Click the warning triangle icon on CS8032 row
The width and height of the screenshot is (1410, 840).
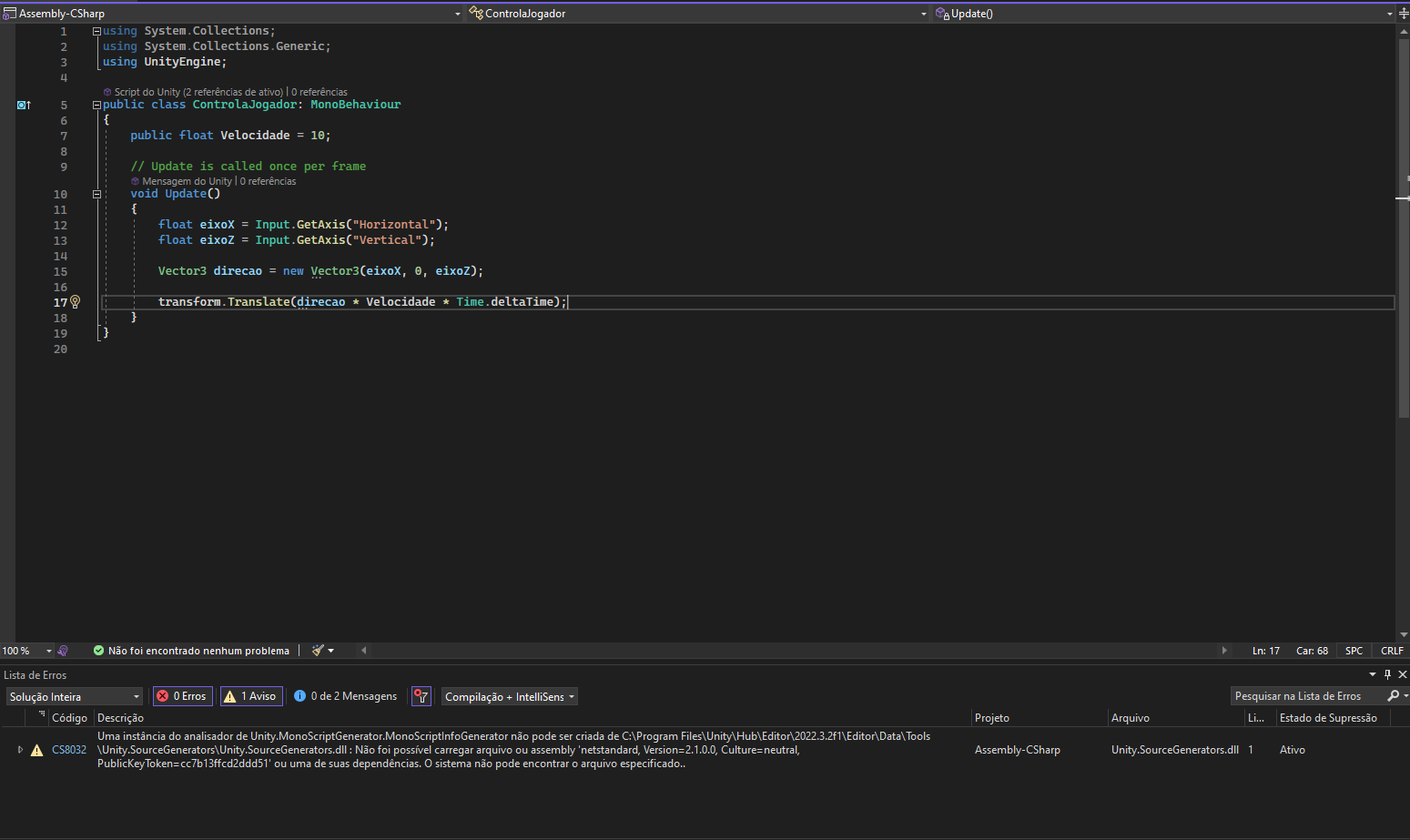pos(36,750)
